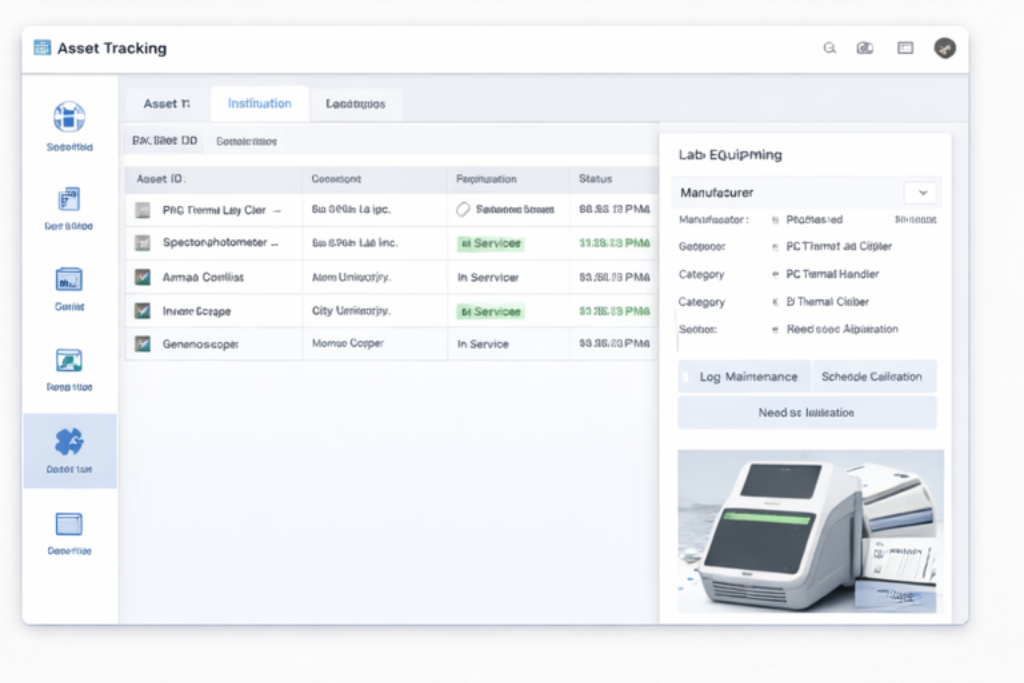Click the user avatar icon top right

(x=944, y=47)
